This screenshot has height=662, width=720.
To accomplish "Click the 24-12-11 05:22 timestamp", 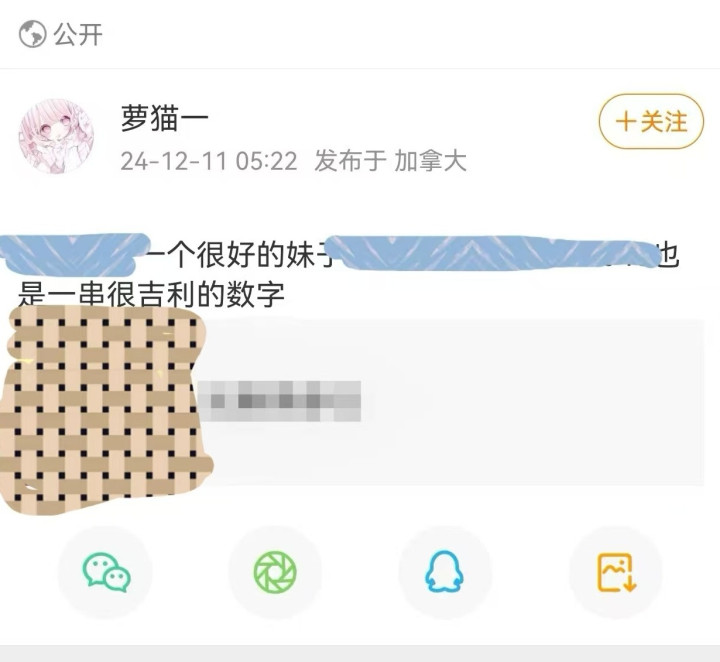I will coord(209,162).
